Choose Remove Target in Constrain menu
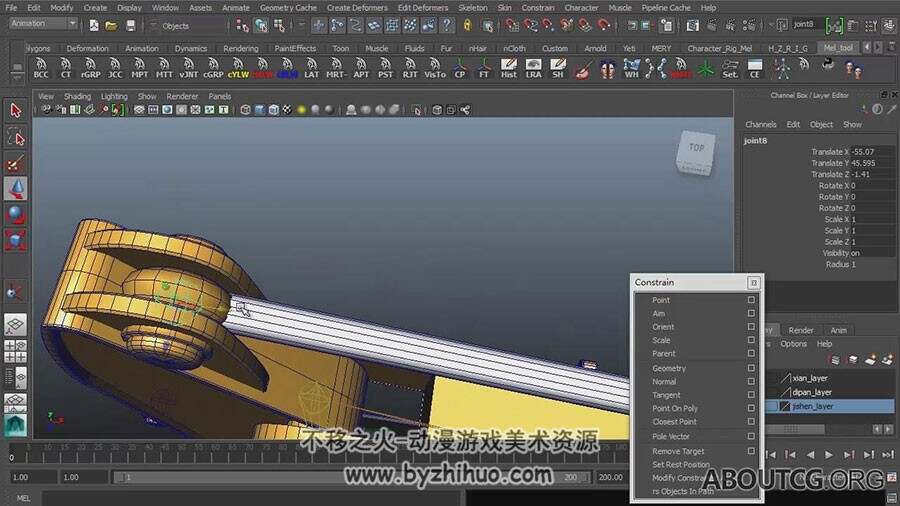 point(678,451)
